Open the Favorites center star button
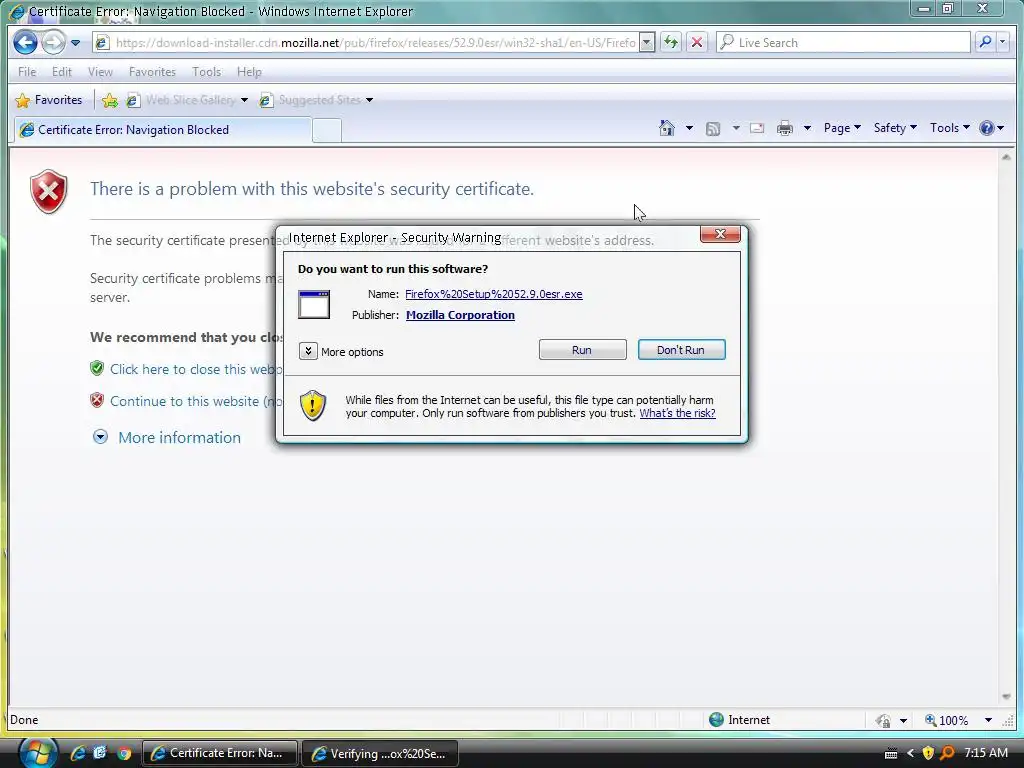This screenshot has width=1024, height=768. pos(49,100)
